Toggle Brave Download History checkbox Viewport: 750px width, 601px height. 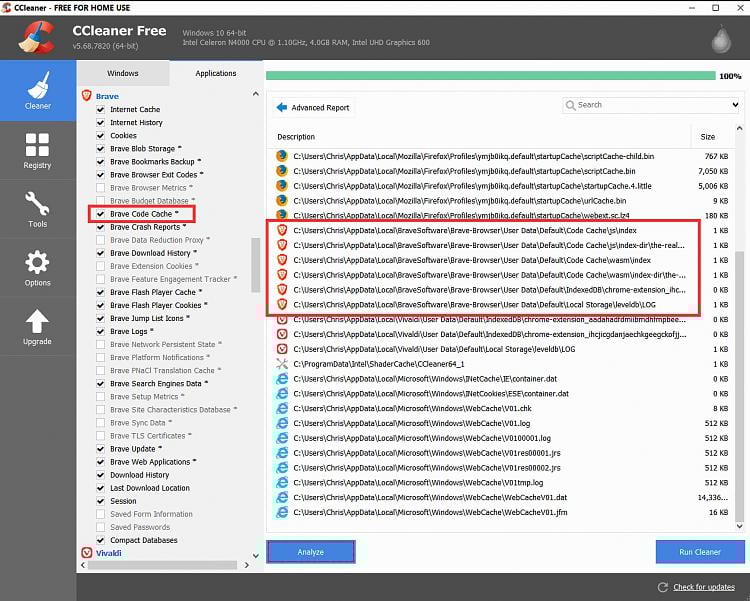100,253
